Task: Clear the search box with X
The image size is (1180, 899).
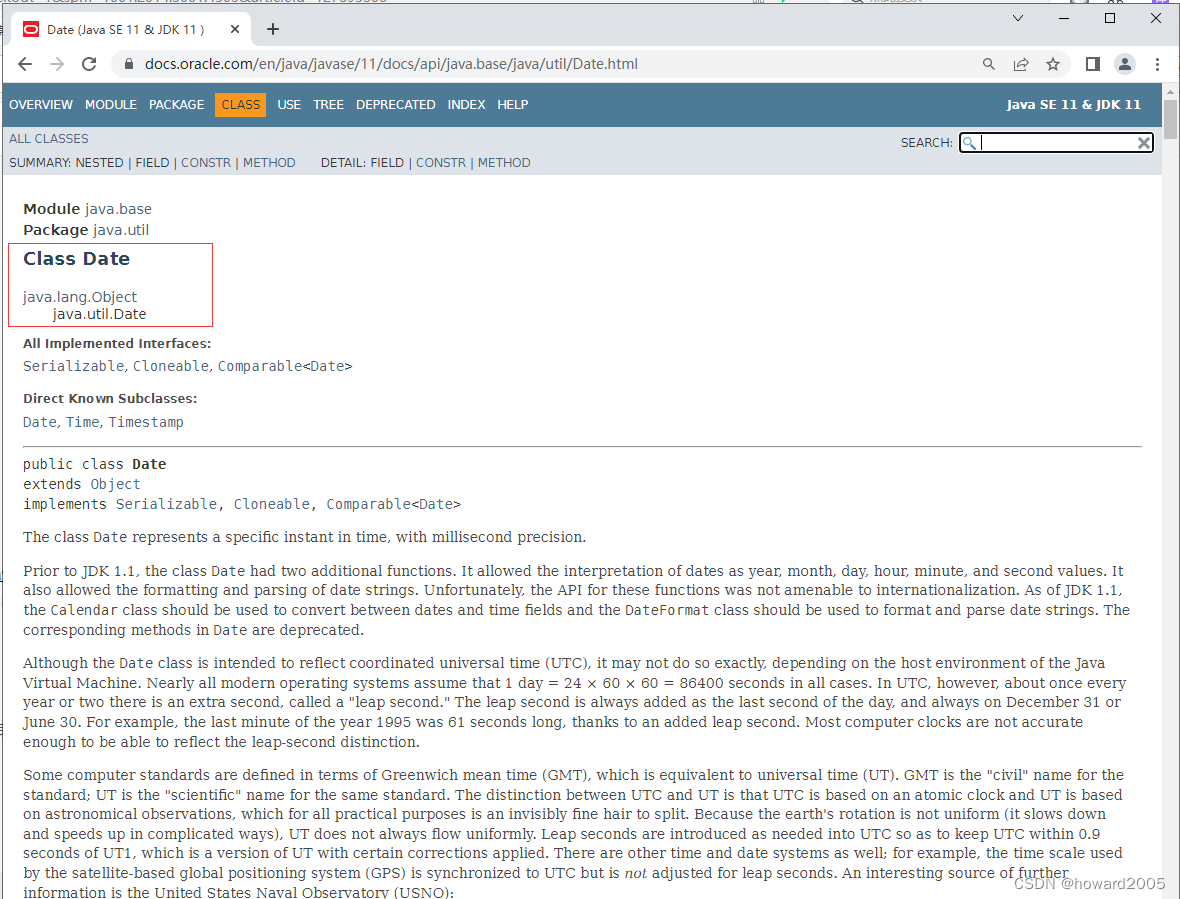Action: coord(1144,143)
